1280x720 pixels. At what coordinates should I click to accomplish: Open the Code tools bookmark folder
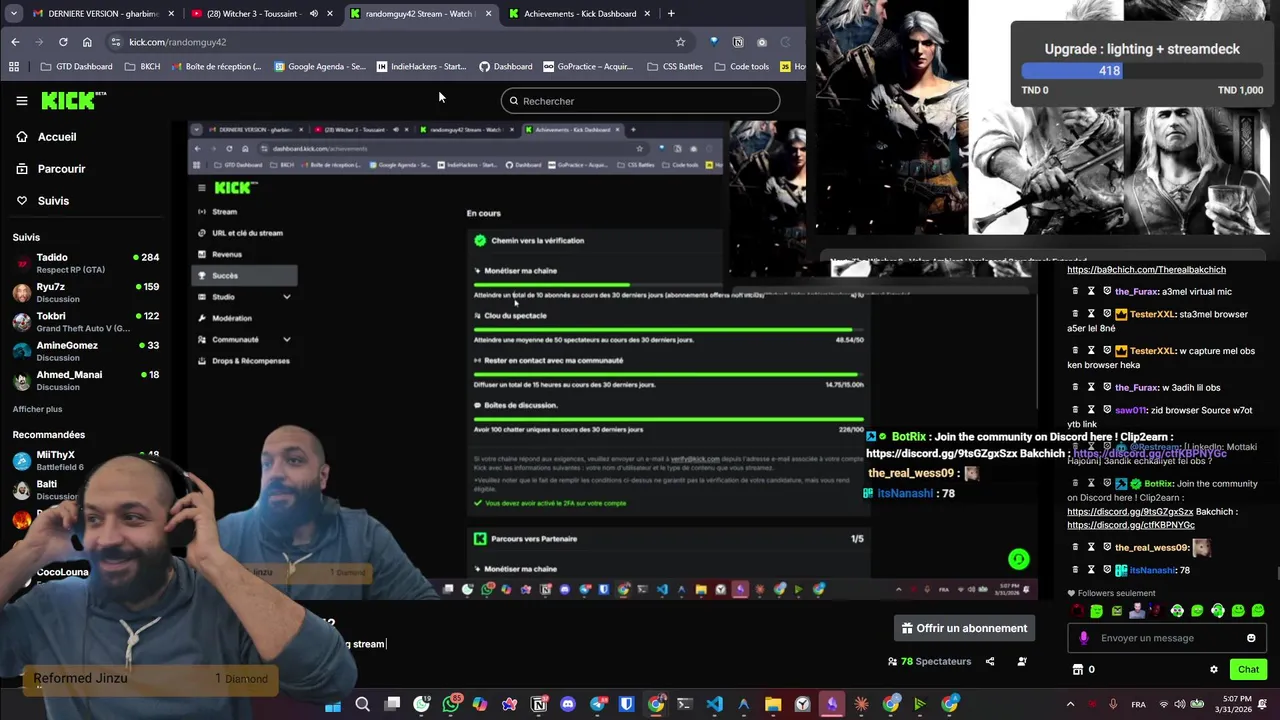point(741,67)
